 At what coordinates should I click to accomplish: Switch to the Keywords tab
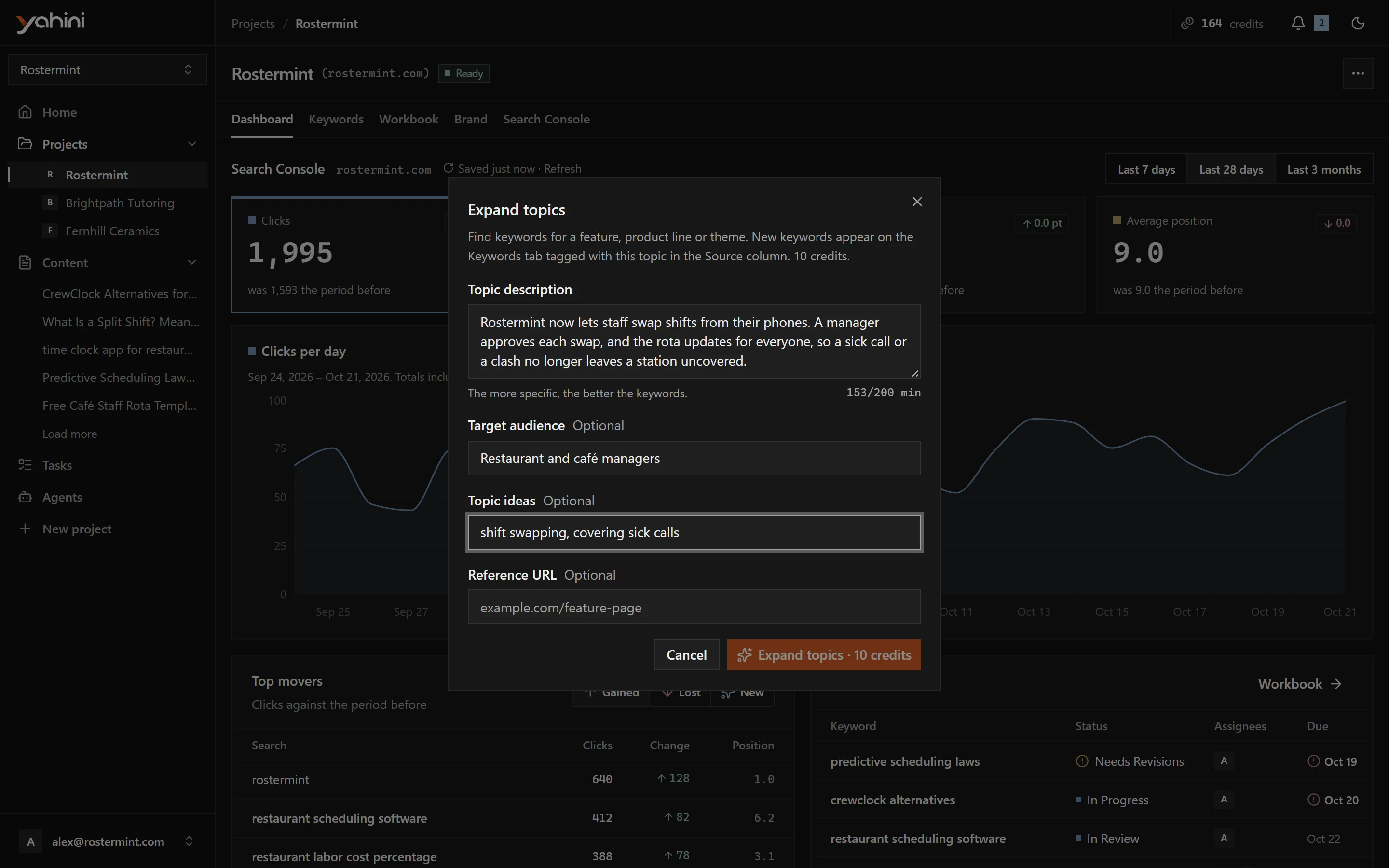pos(336,120)
